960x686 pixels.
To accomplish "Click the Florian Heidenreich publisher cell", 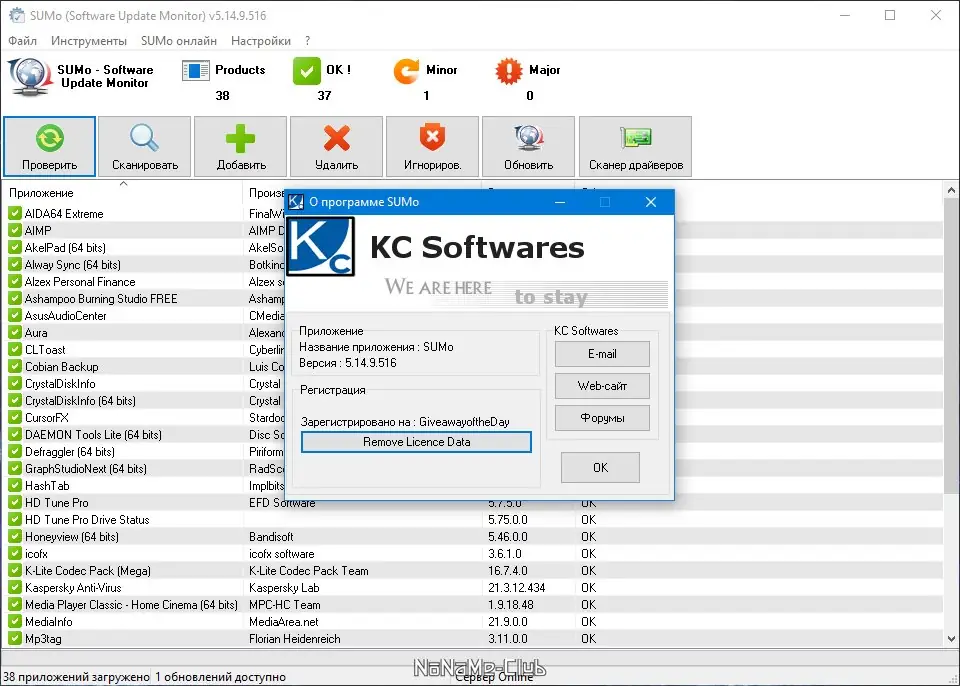I will click(x=294, y=639).
